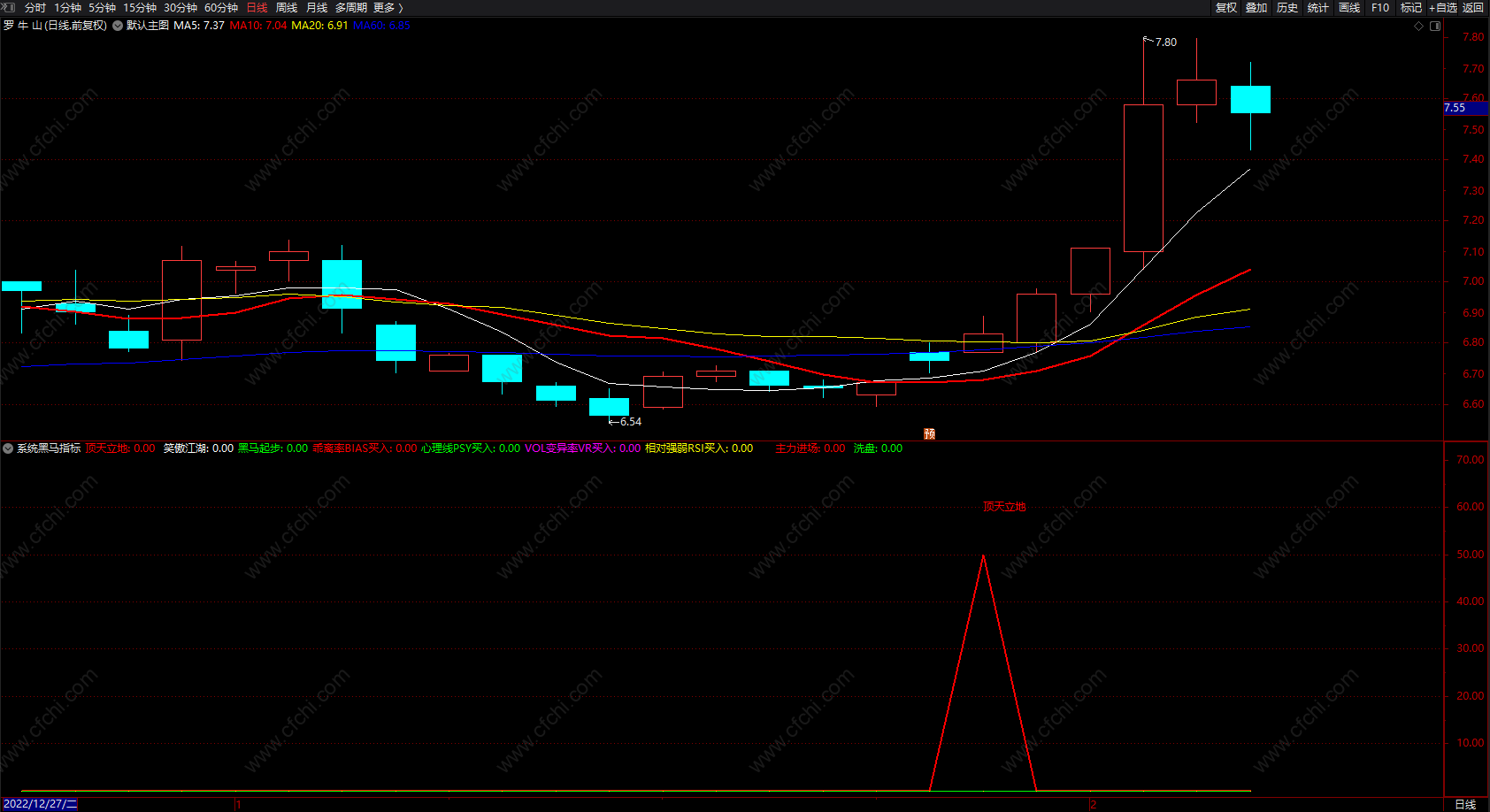Activate the 画线 drawing tools
The image size is (1490, 812).
pyautogui.click(x=1349, y=8)
